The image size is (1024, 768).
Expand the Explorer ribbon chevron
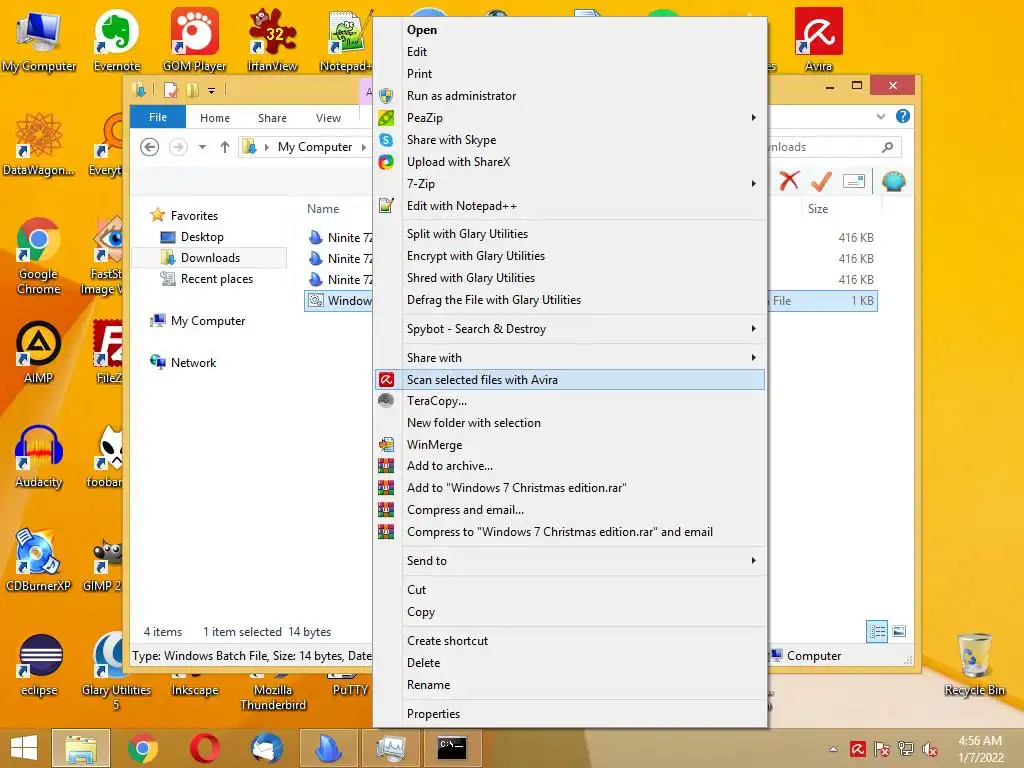click(x=880, y=116)
